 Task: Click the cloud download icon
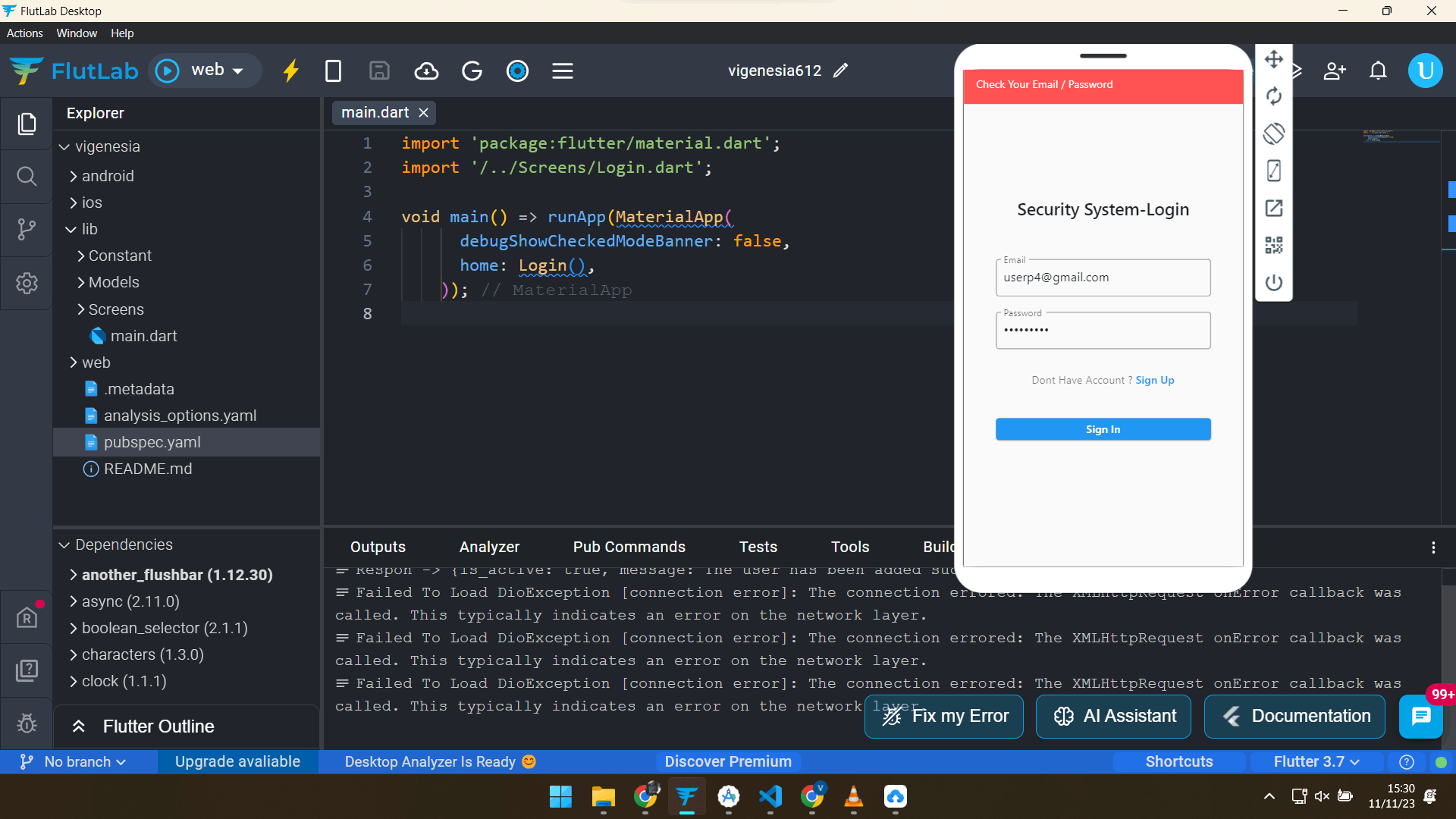[426, 71]
